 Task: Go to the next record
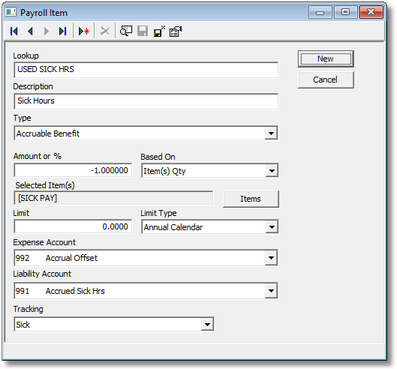46,31
